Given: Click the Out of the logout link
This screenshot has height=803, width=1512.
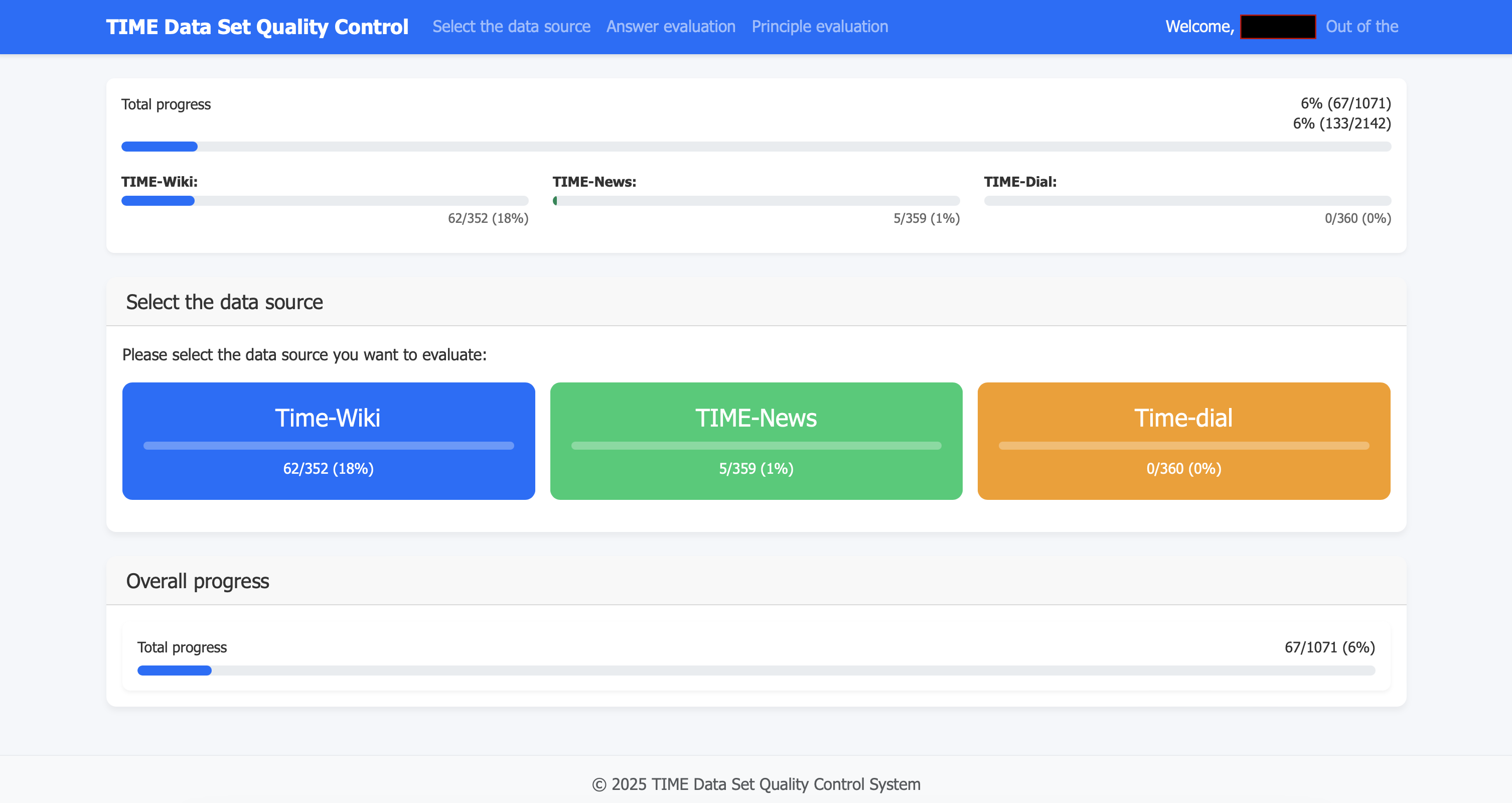Looking at the screenshot, I should pos(1361,27).
